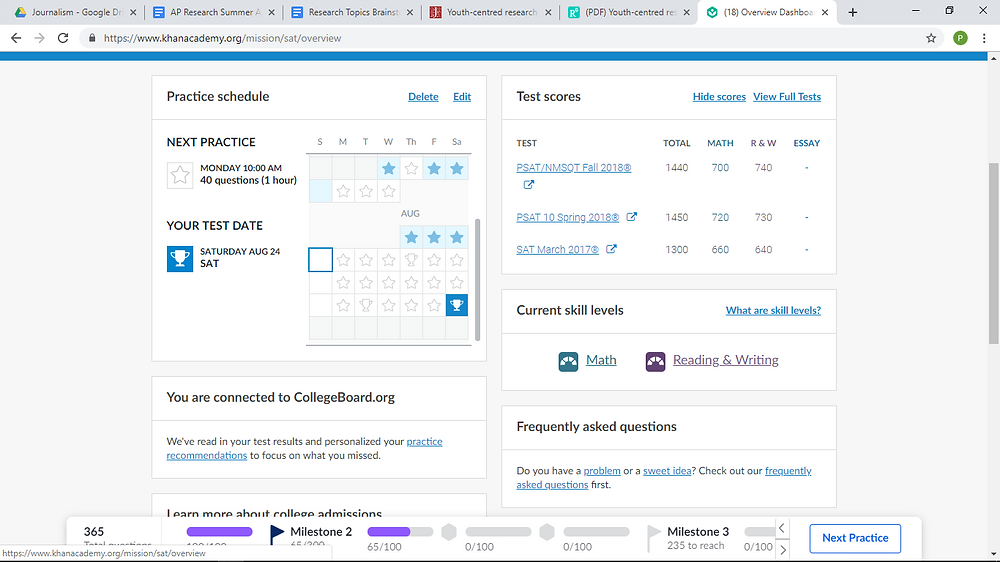Open external link icon beside PSAT/NMSQT Fall 2018
1000x562 pixels.
529,184
